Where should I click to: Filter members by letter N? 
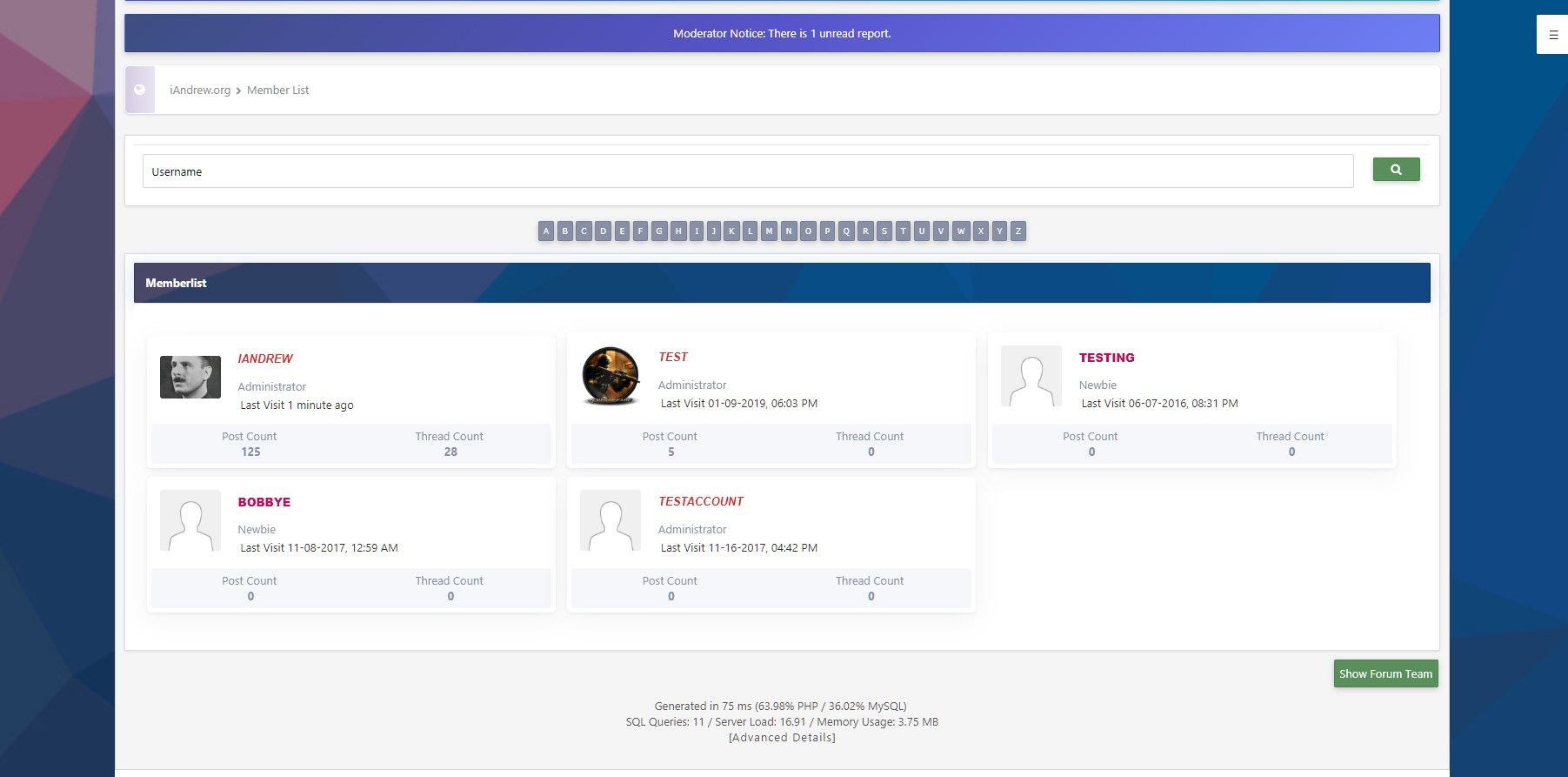(x=789, y=231)
